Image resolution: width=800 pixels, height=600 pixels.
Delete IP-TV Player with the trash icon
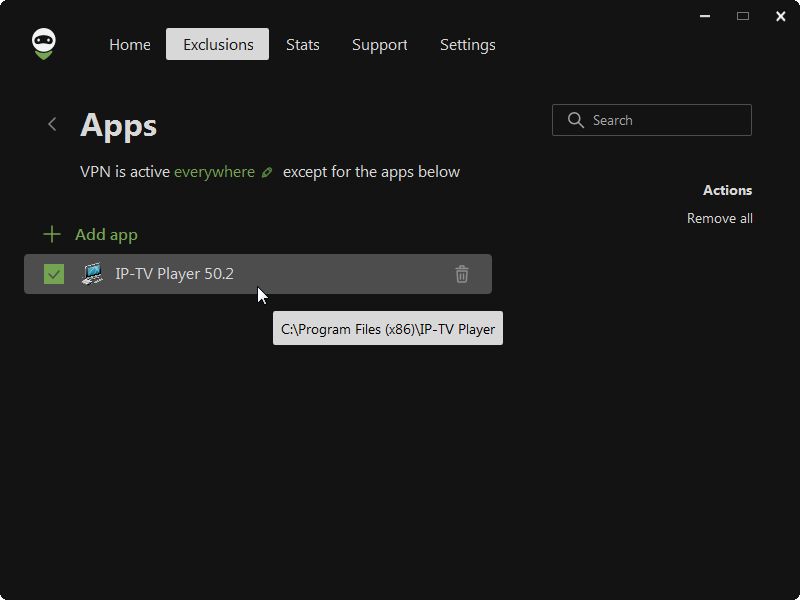[x=462, y=274]
